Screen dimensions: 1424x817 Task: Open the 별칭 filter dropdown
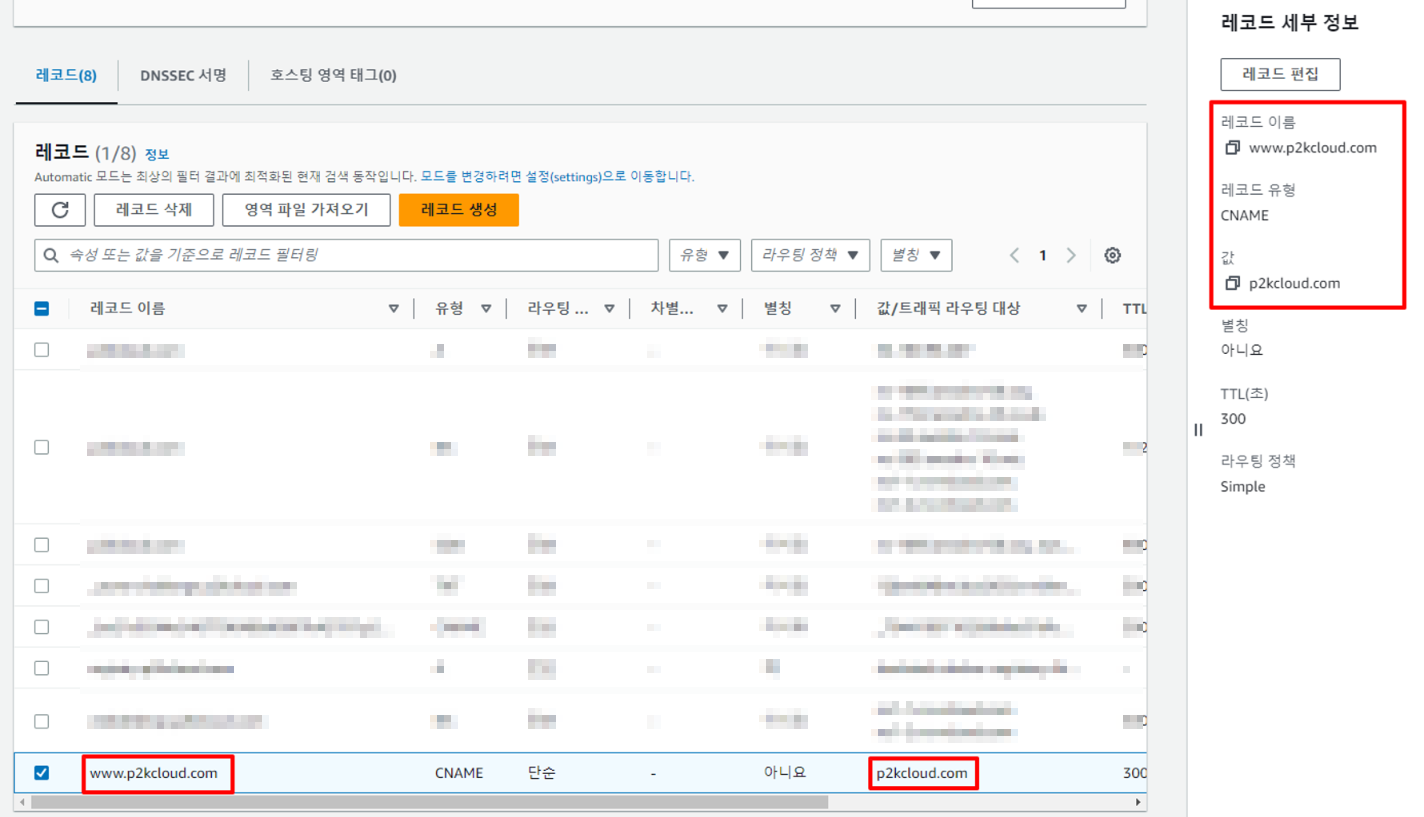[916, 256]
